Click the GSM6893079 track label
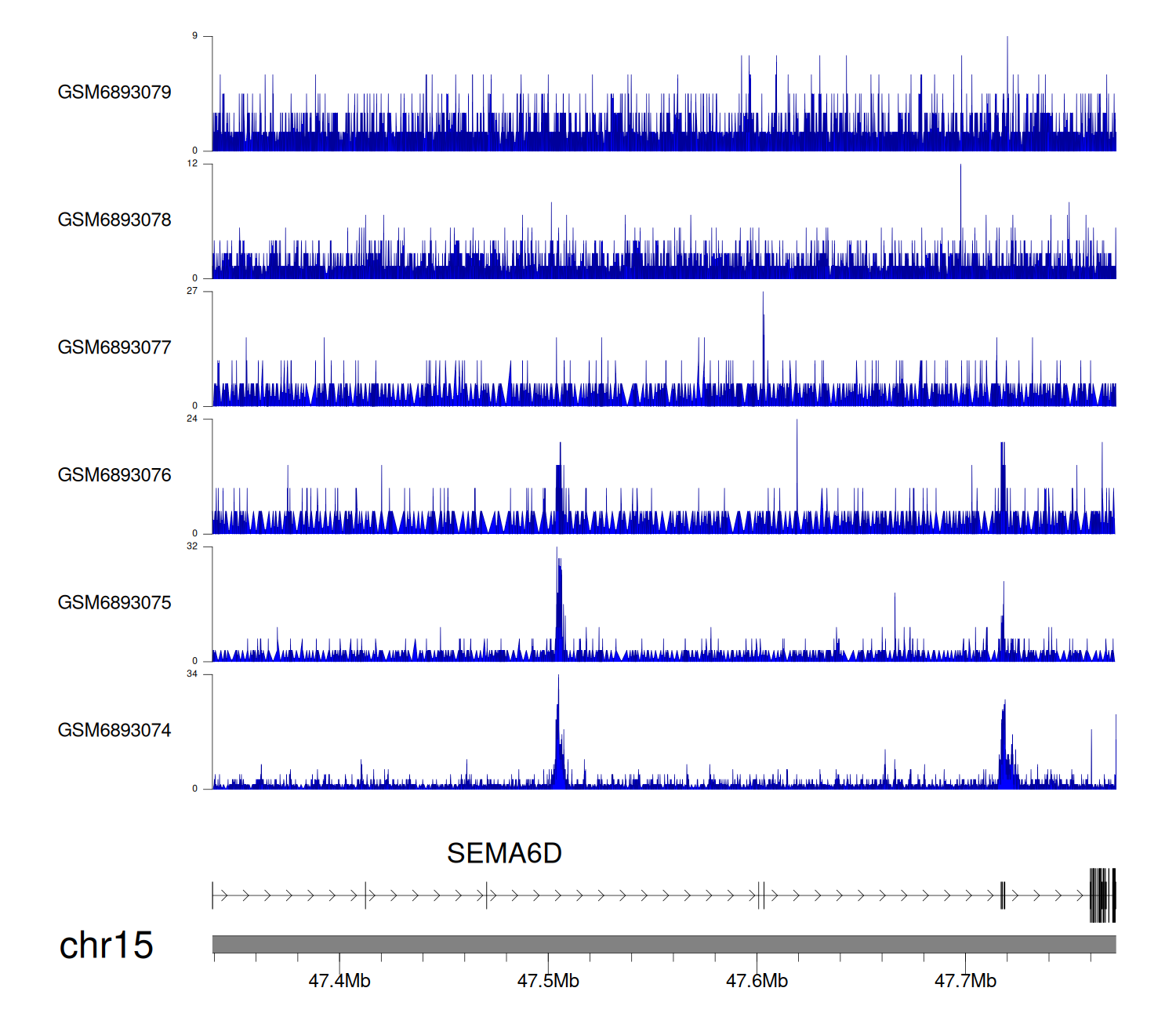The image size is (1176, 1035). click(114, 93)
